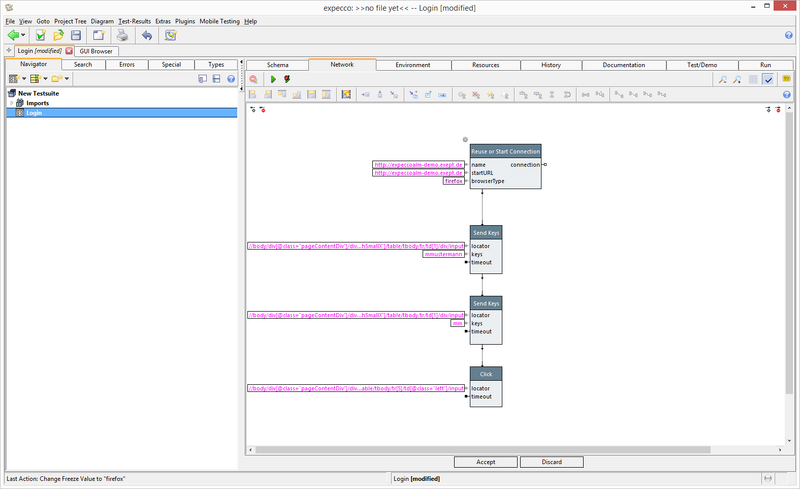Click the debug run icon beside play
This screenshot has width=800, height=489.
coord(288,79)
